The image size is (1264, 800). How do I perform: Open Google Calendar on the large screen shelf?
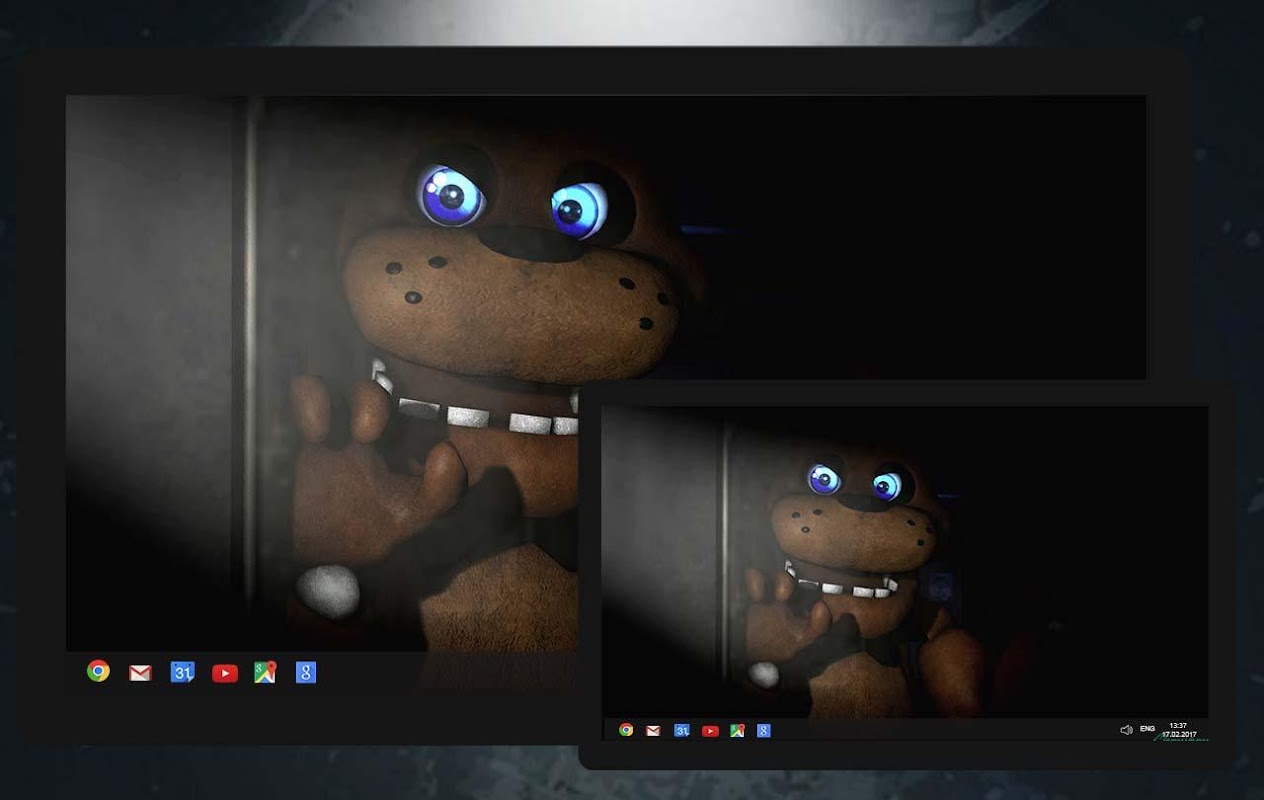182,672
